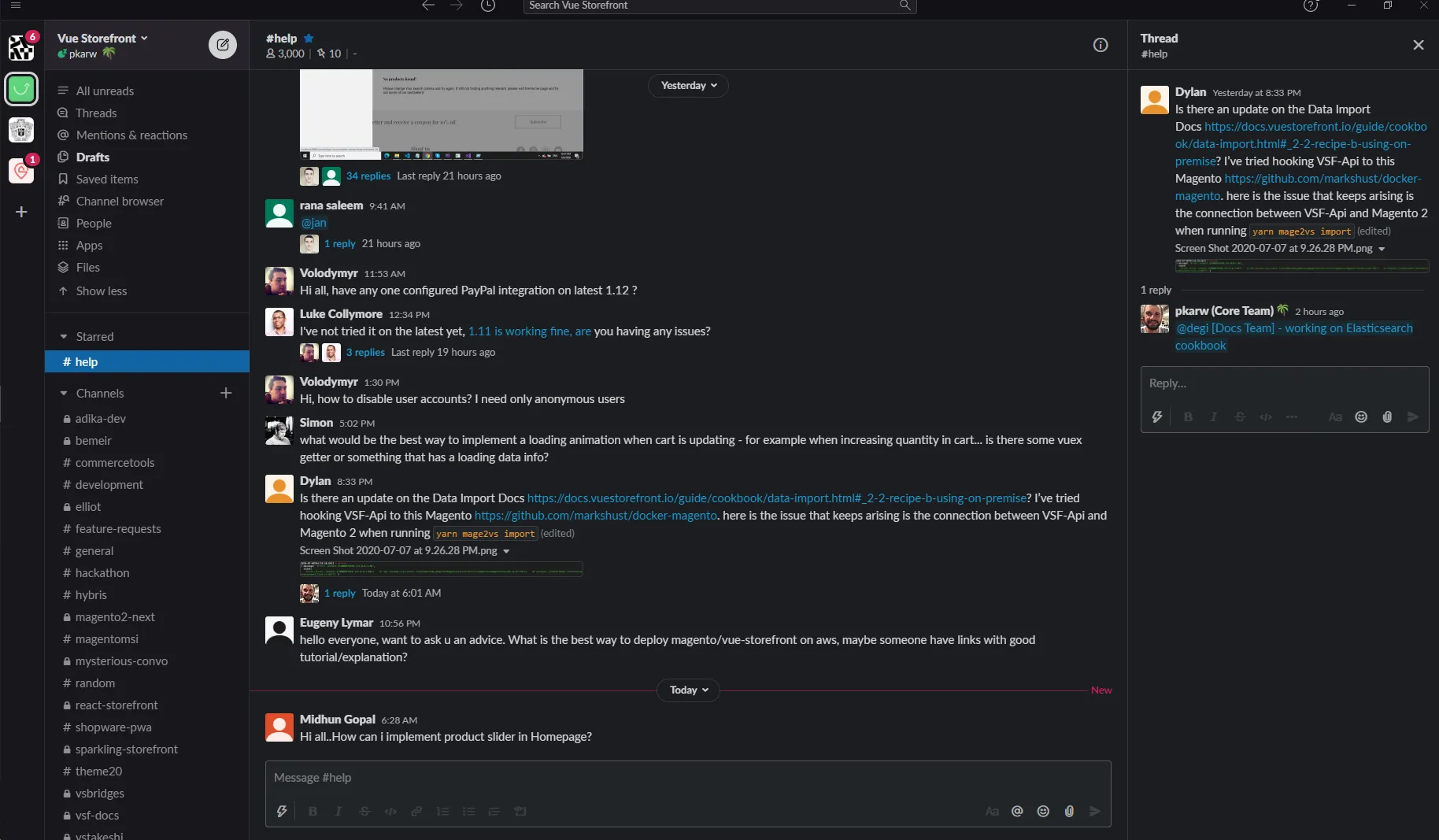Viewport: 1439px width, 840px height.
Task: Open 1 reply under Dylan's message
Action: (339, 593)
